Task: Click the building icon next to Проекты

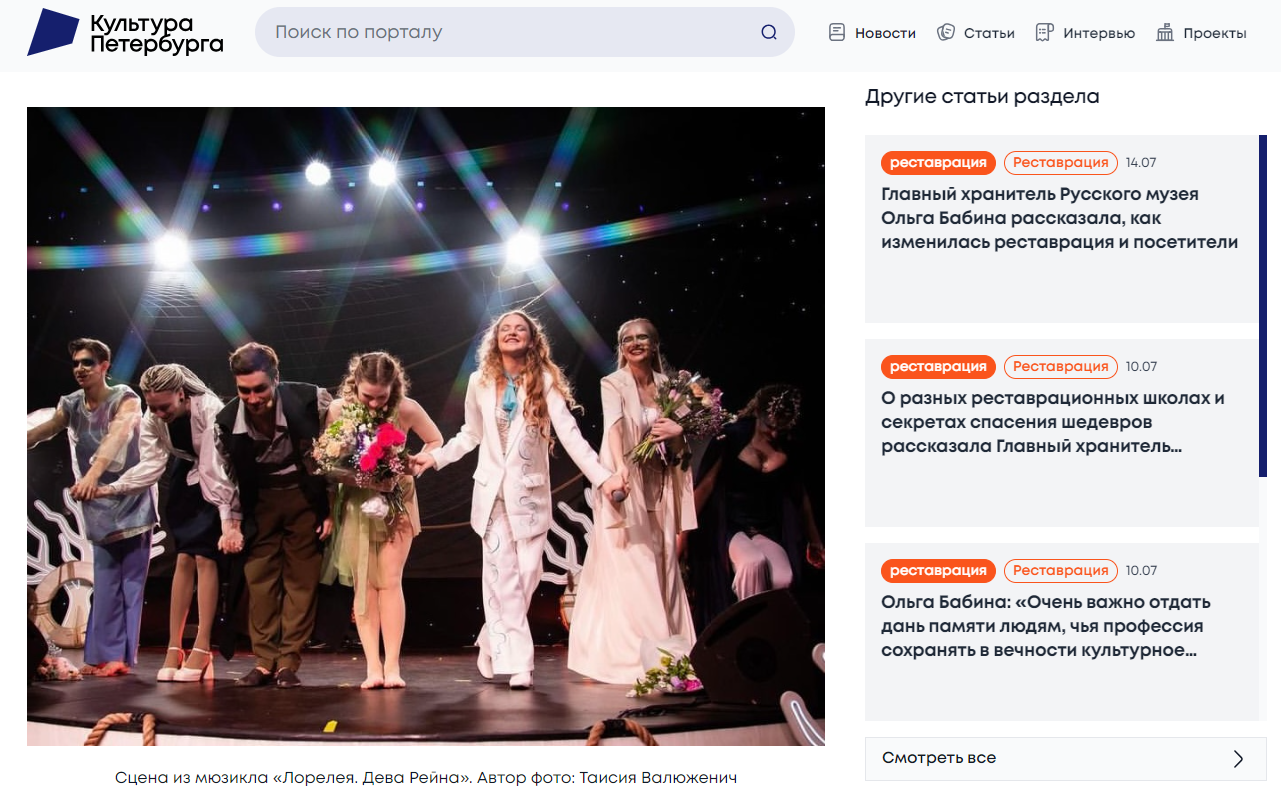Action: [1164, 32]
